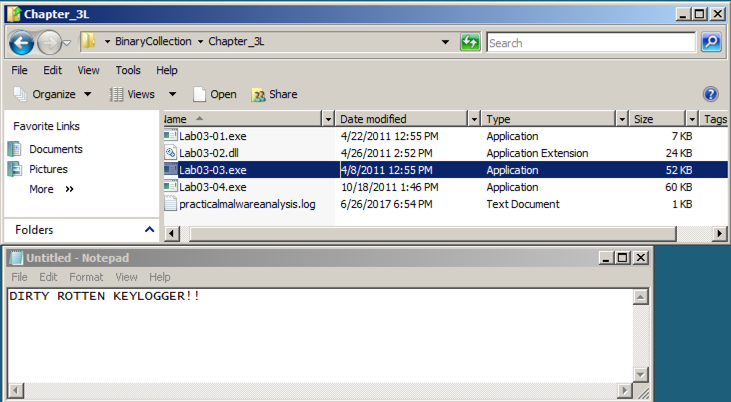This screenshot has height=402, width=731.
Task: Select the Lab03-04.exe file name
Action: pyautogui.click(x=213, y=187)
